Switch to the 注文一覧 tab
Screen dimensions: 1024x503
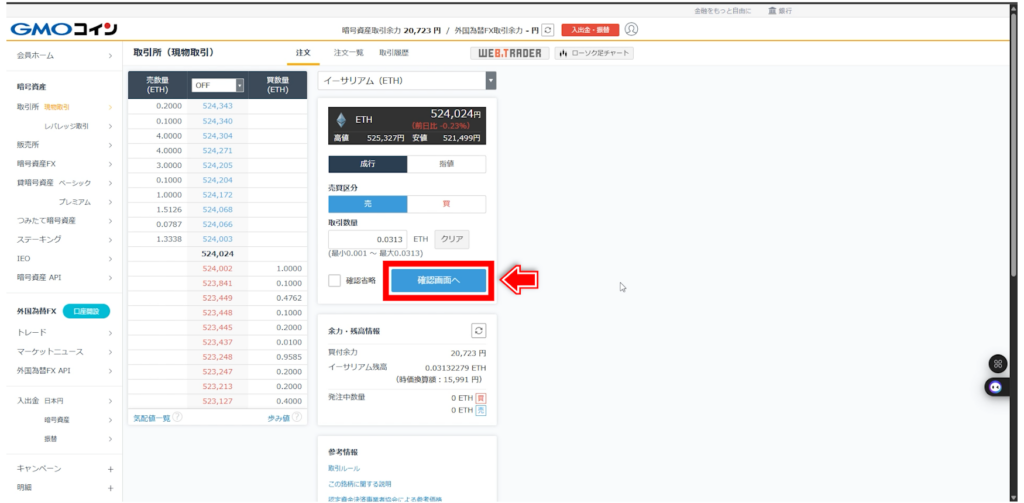coord(348,52)
